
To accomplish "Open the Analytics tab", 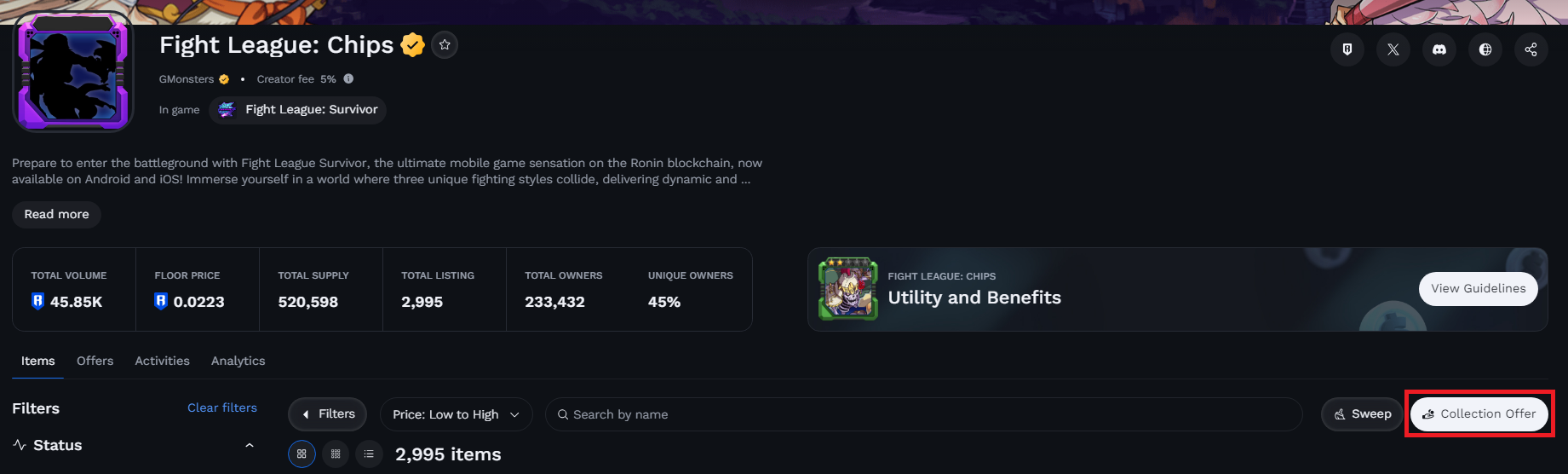I will coord(238,361).
